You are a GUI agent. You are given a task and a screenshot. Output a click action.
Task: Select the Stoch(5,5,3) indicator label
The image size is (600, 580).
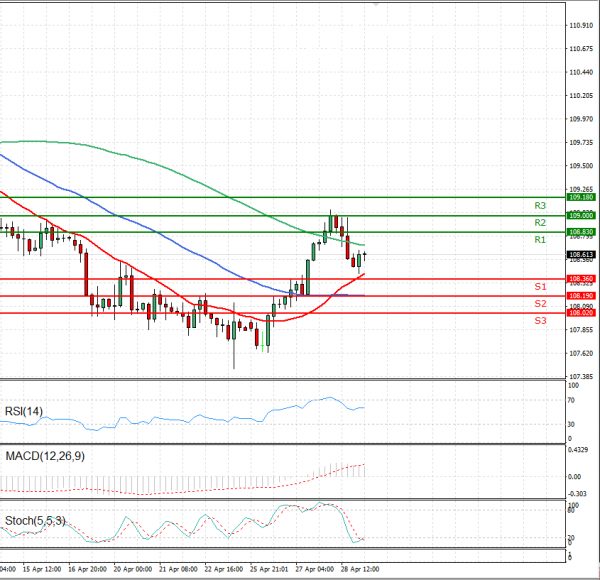(36, 519)
